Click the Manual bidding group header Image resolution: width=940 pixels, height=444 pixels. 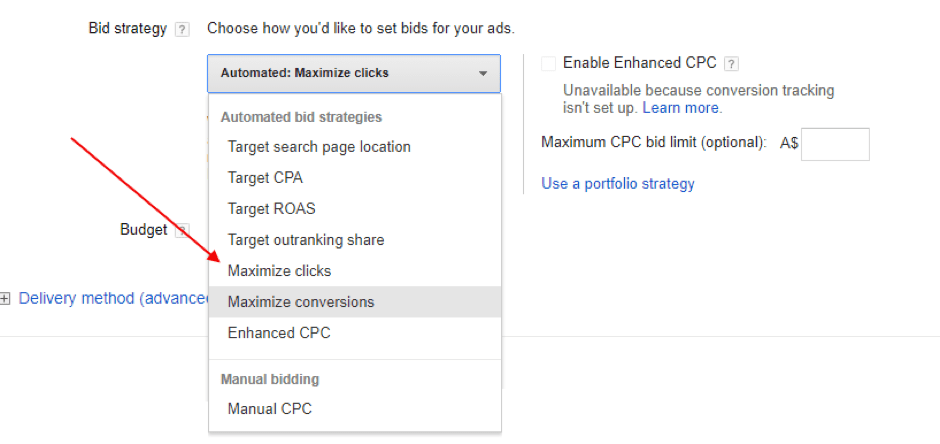(x=269, y=380)
